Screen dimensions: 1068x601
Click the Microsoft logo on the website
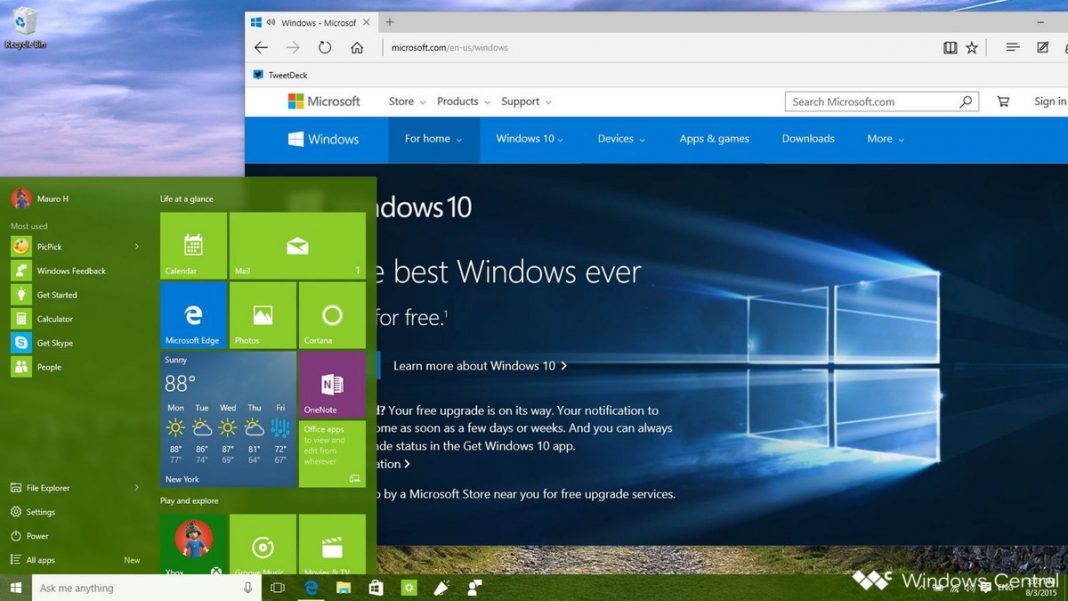click(324, 102)
